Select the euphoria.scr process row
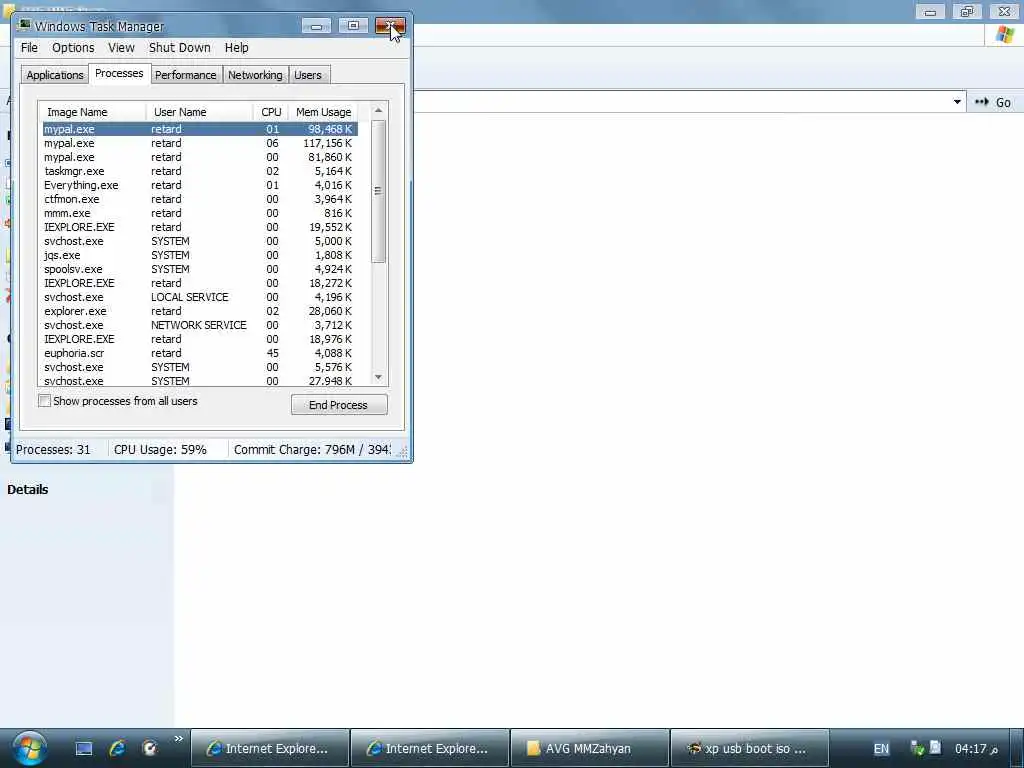Viewport: 1024px width, 768px height. (x=200, y=353)
